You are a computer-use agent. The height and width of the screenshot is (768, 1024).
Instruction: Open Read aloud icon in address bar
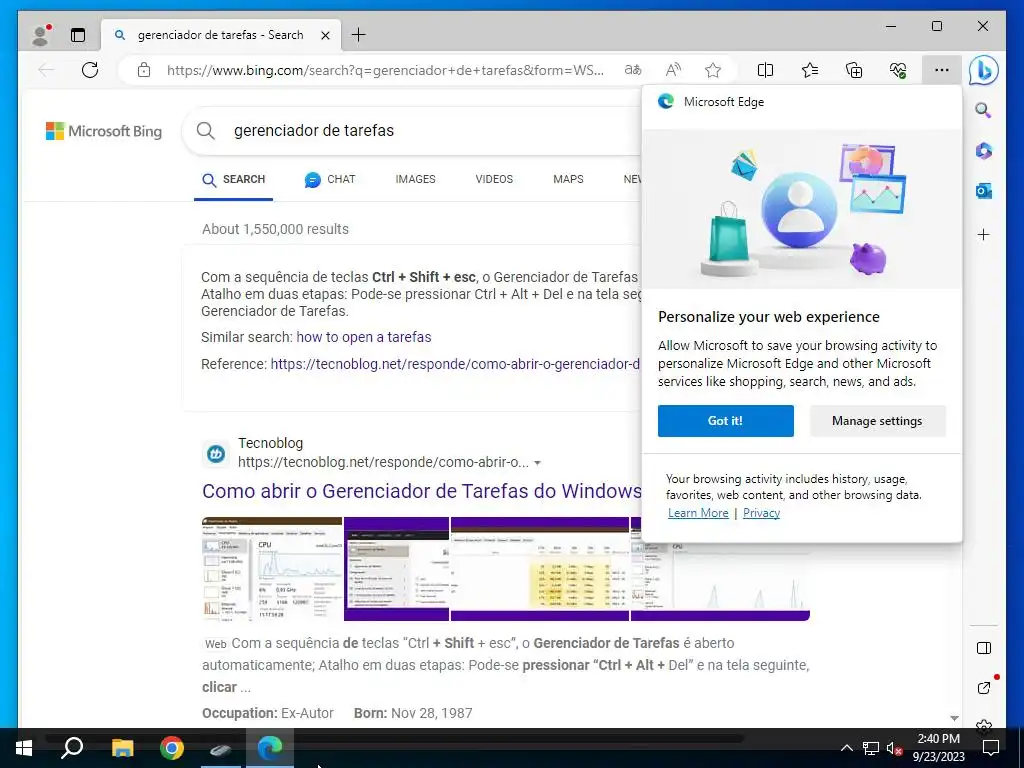tap(673, 70)
